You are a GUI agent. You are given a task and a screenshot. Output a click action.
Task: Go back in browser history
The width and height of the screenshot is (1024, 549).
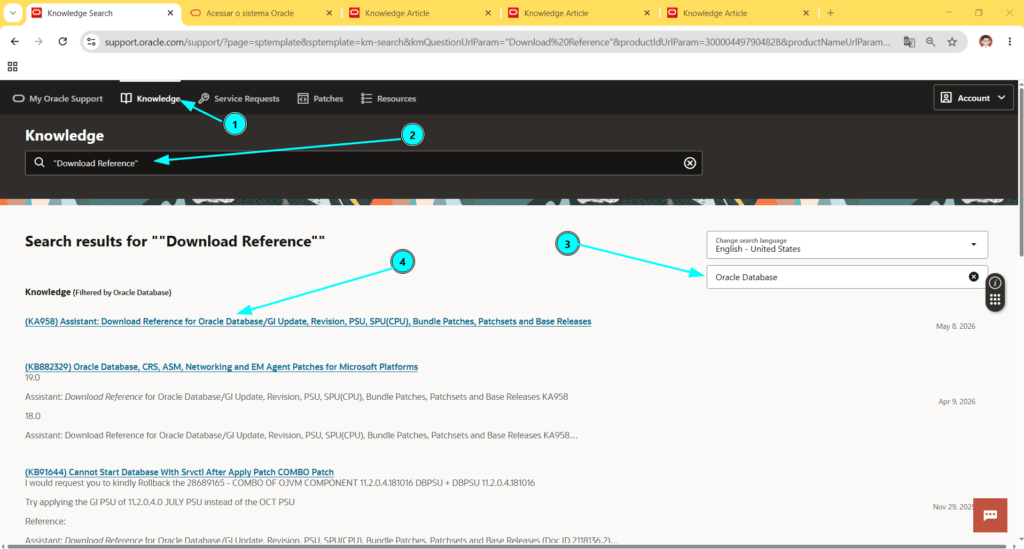(15, 42)
